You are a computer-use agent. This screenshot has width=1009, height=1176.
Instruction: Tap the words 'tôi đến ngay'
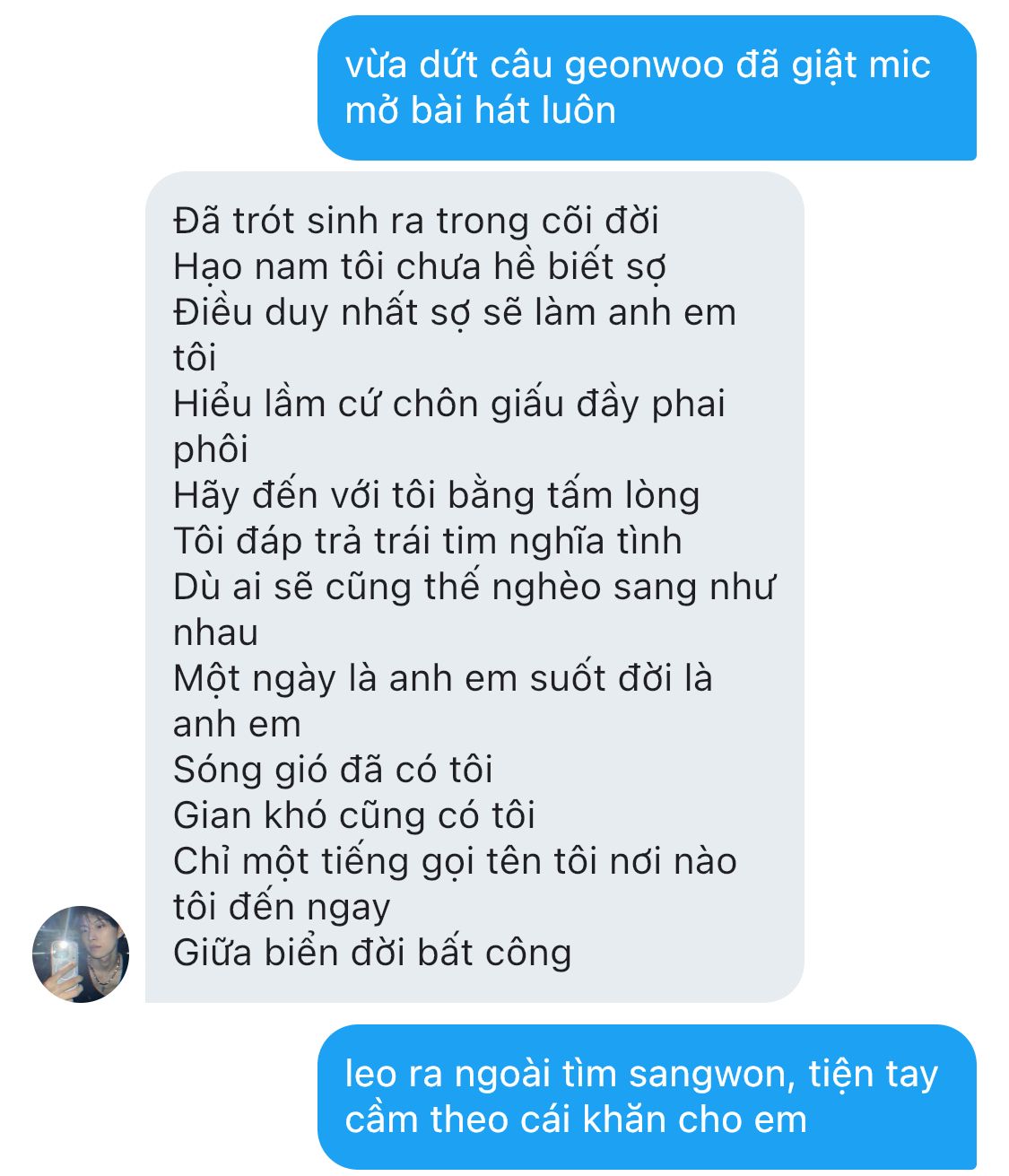click(x=282, y=907)
